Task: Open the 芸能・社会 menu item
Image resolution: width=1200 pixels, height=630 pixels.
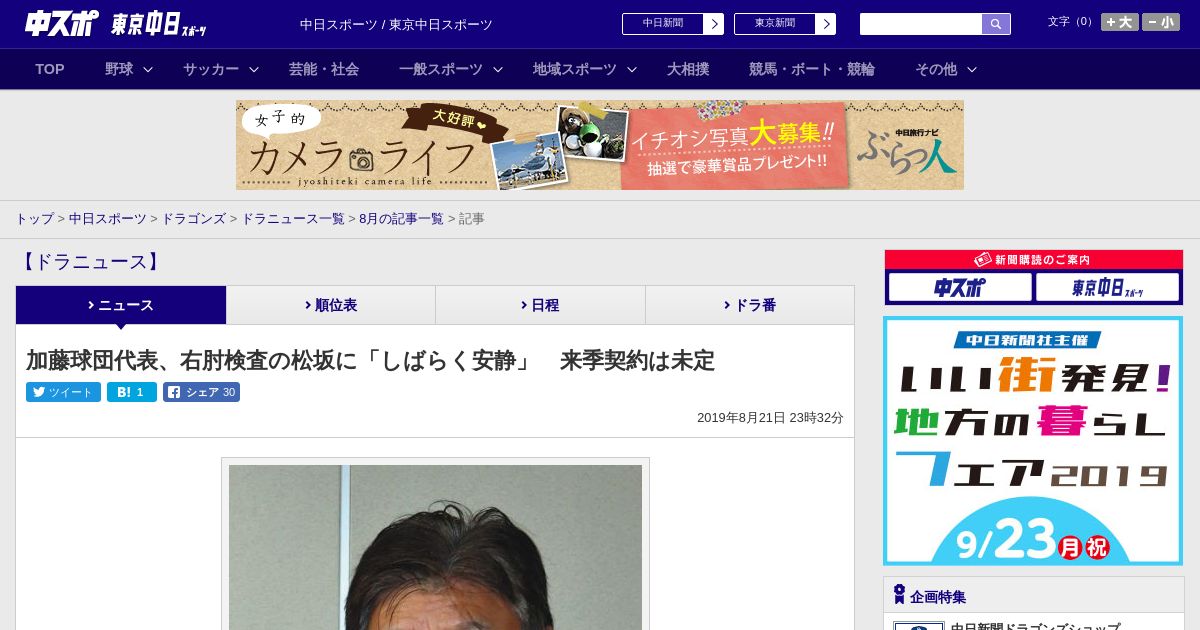Action: point(324,69)
